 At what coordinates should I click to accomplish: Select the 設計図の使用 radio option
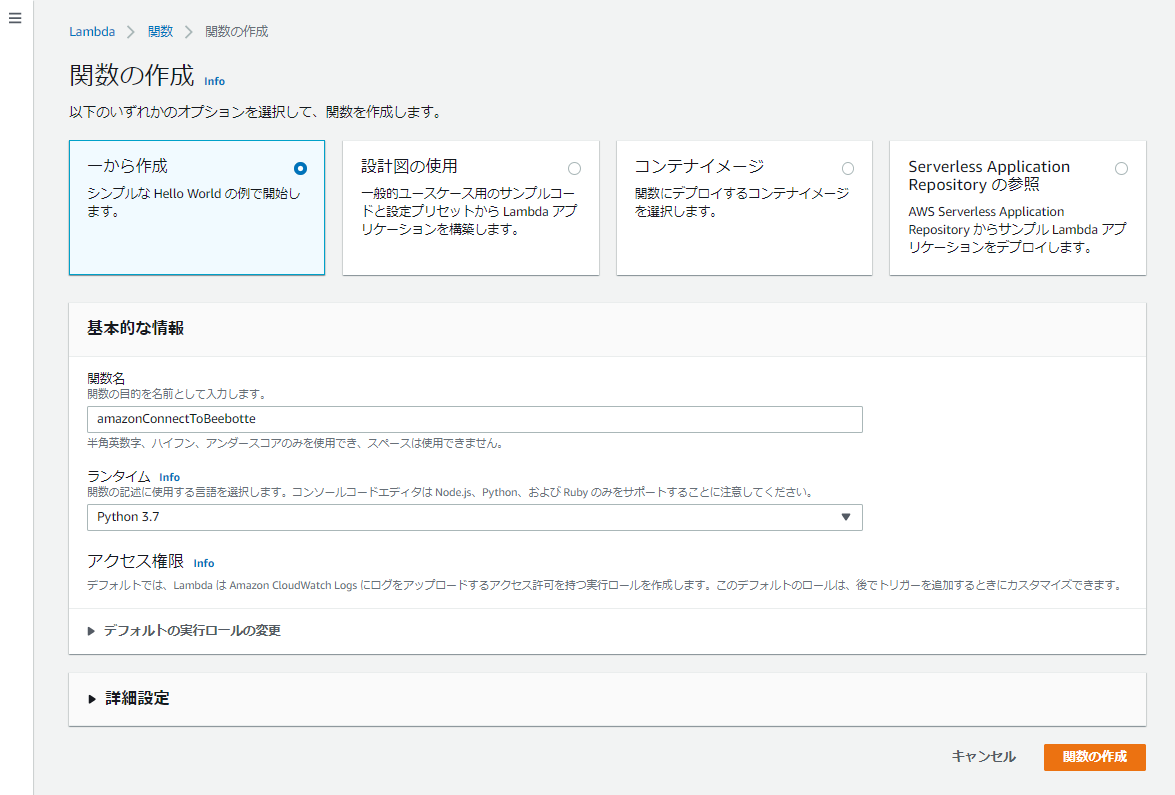click(x=574, y=169)
